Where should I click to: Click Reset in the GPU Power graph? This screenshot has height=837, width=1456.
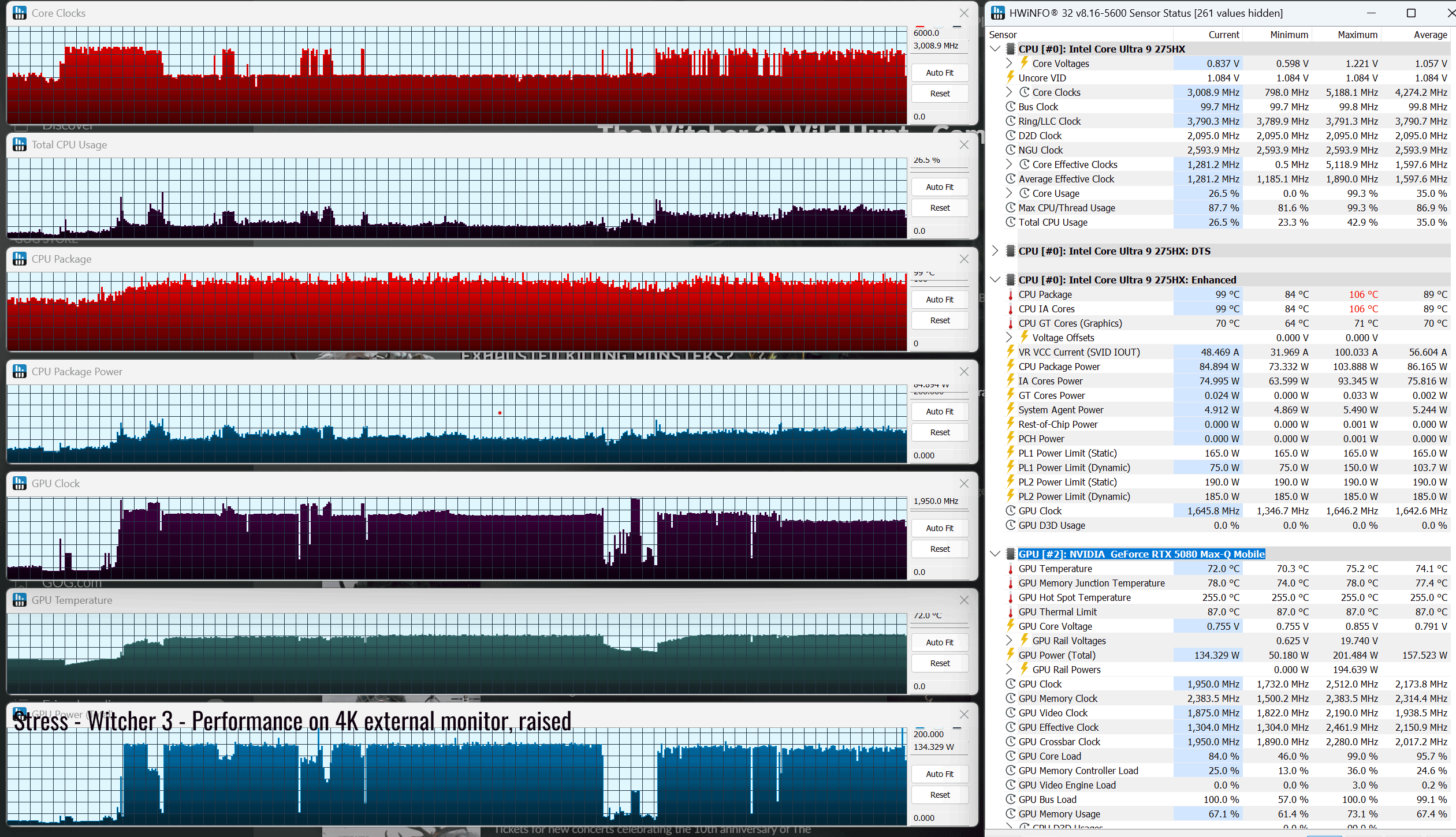[940, 795]
